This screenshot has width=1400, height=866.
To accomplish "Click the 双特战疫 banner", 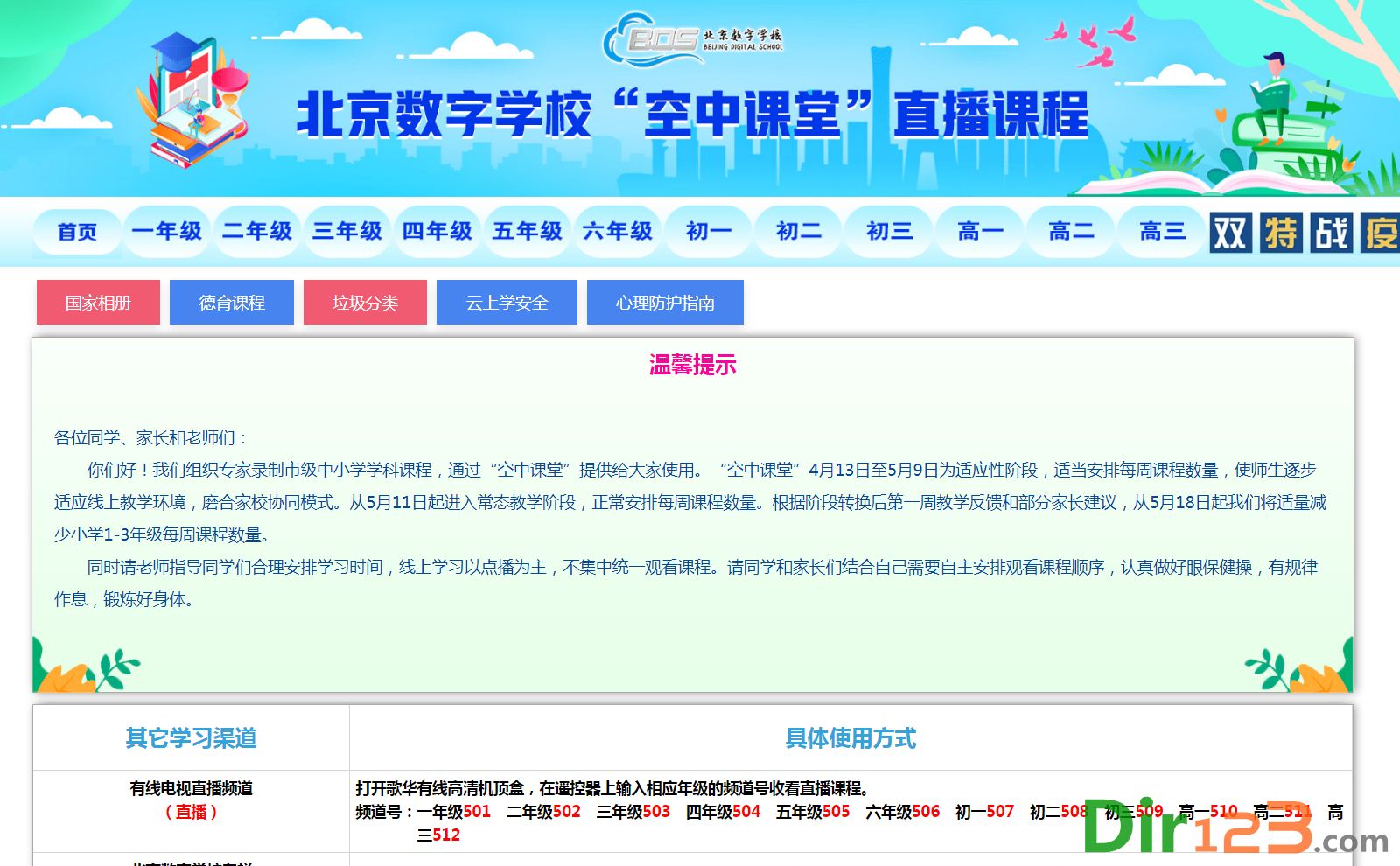I will pyautogui.click(x=1305, y=233).
